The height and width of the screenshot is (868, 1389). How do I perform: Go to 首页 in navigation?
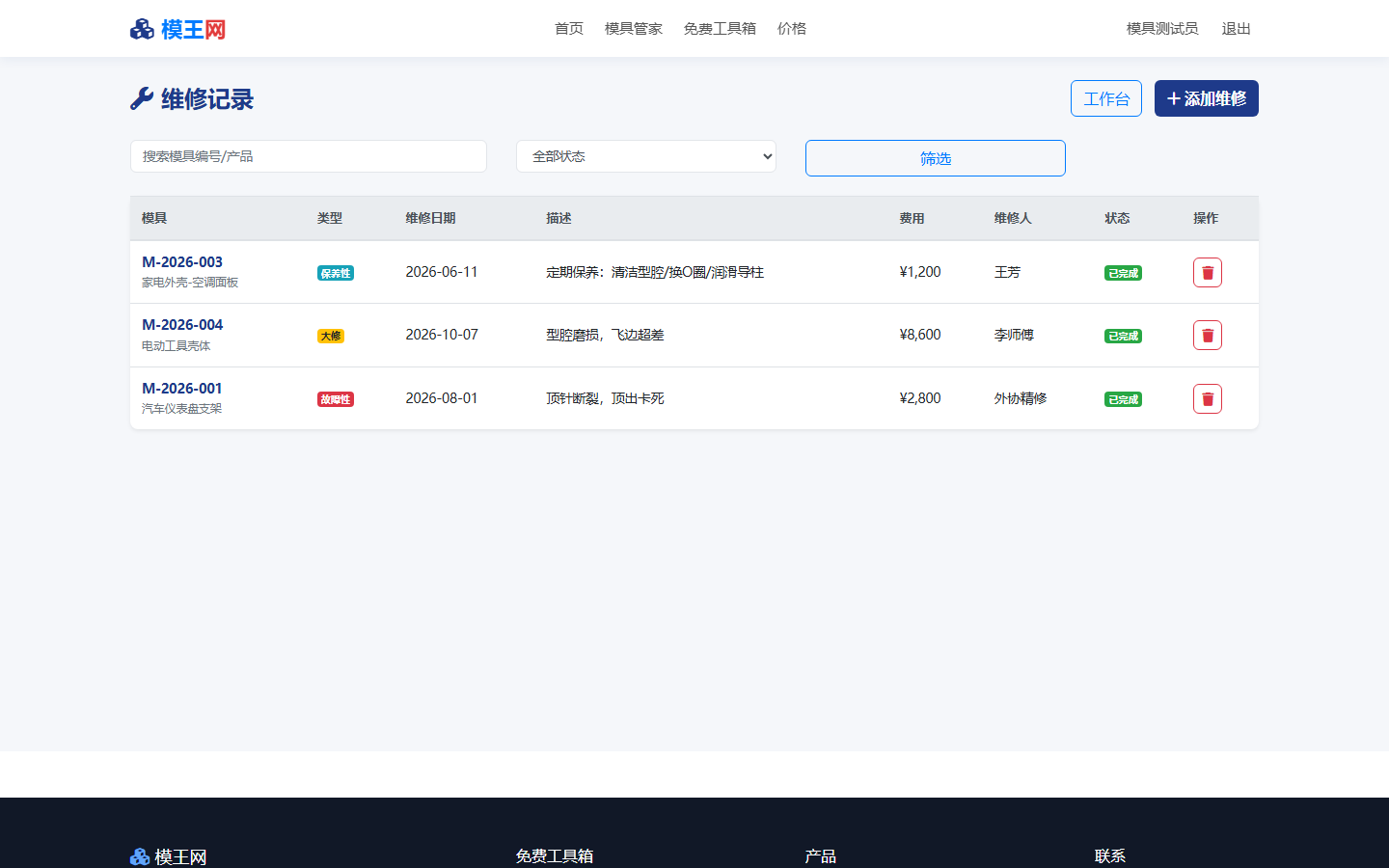click(x=569, y=29)
